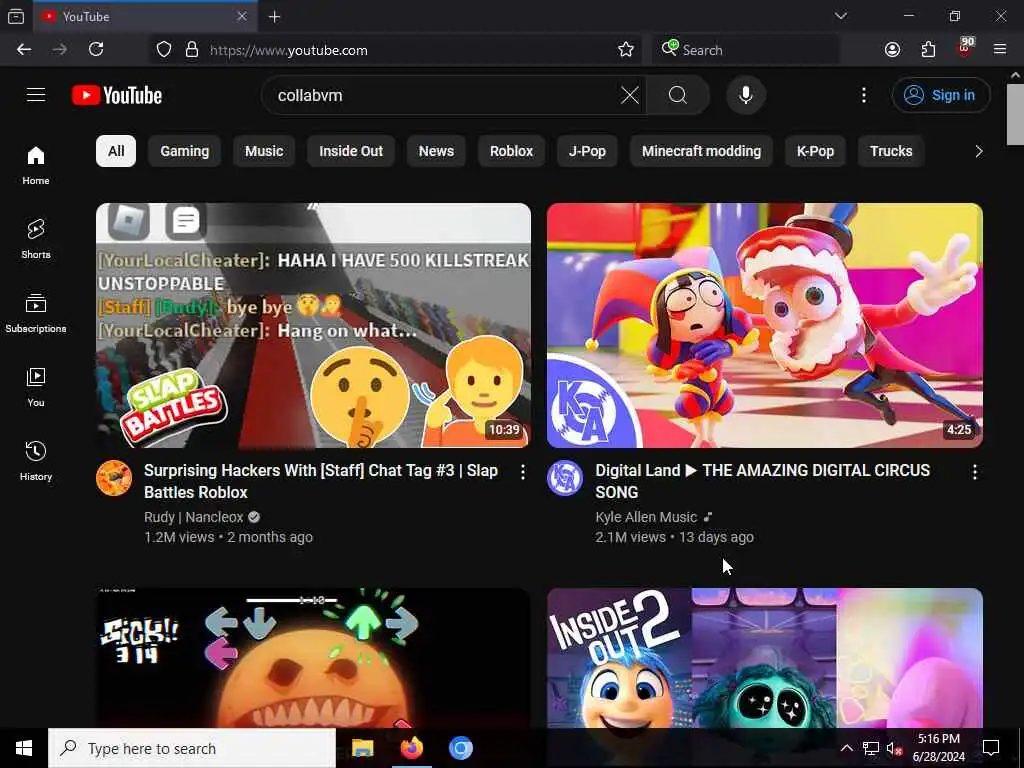1024x768 pixels.
Task: Play the Digital Circus song thumbnail
Action: (x=765, y=325)
